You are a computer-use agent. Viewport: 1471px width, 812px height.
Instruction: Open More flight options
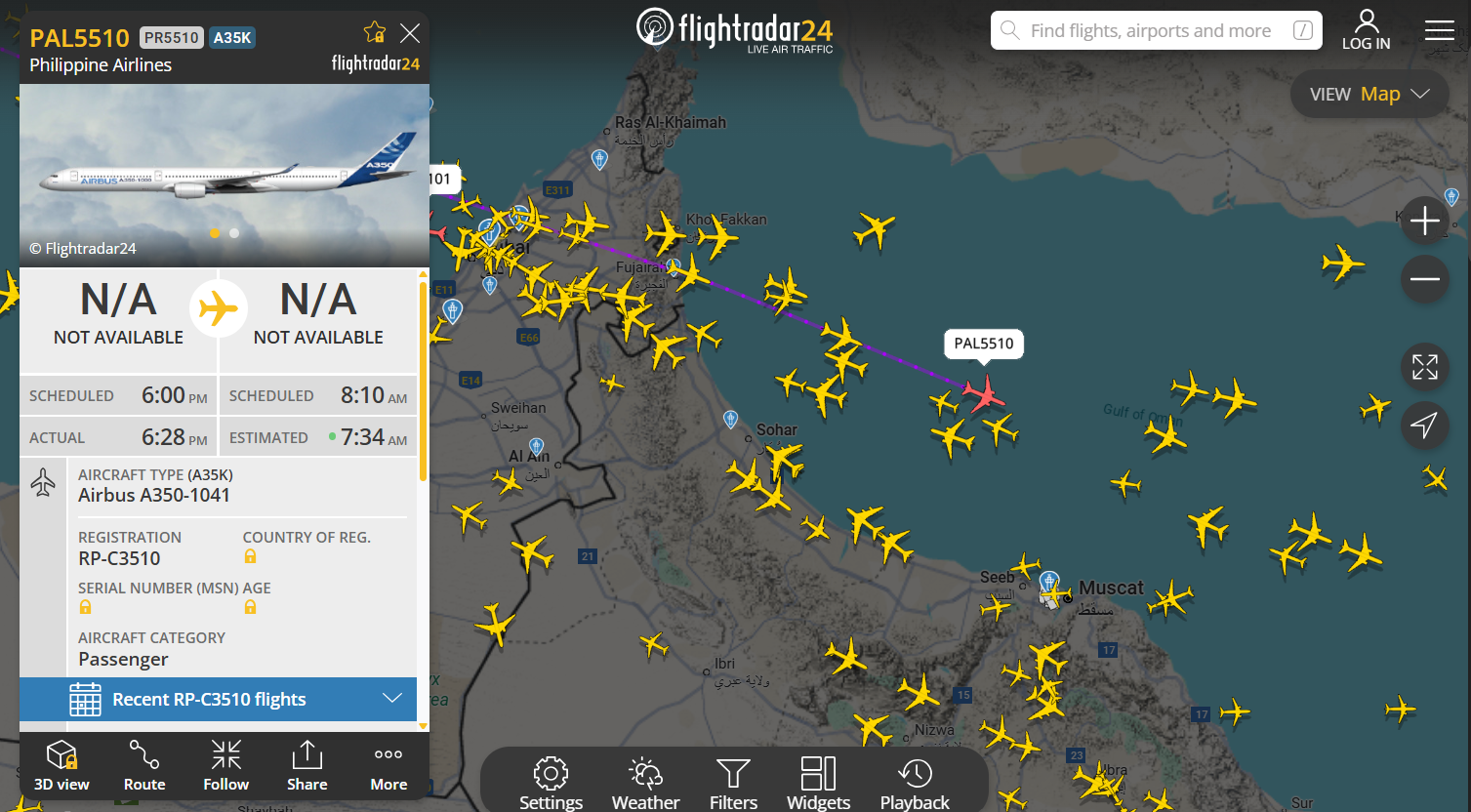388,765
